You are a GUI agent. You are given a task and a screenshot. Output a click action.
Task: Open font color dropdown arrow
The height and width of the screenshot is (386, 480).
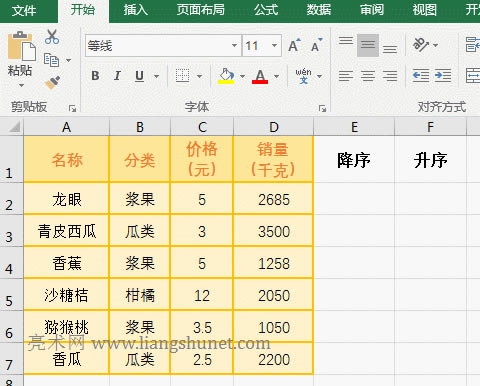click(276, 76)
